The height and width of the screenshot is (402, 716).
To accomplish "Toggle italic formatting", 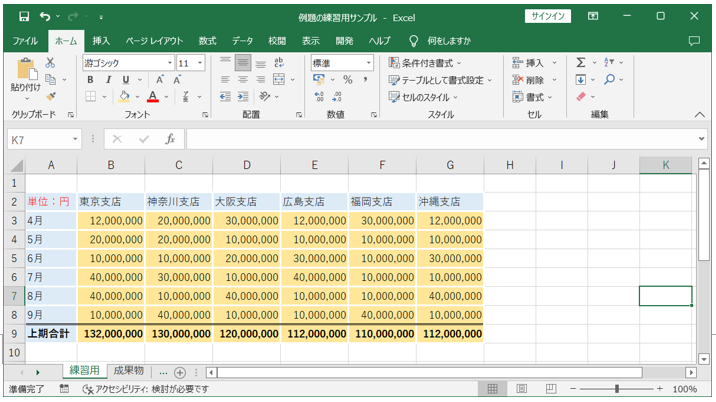I will 108,80.
